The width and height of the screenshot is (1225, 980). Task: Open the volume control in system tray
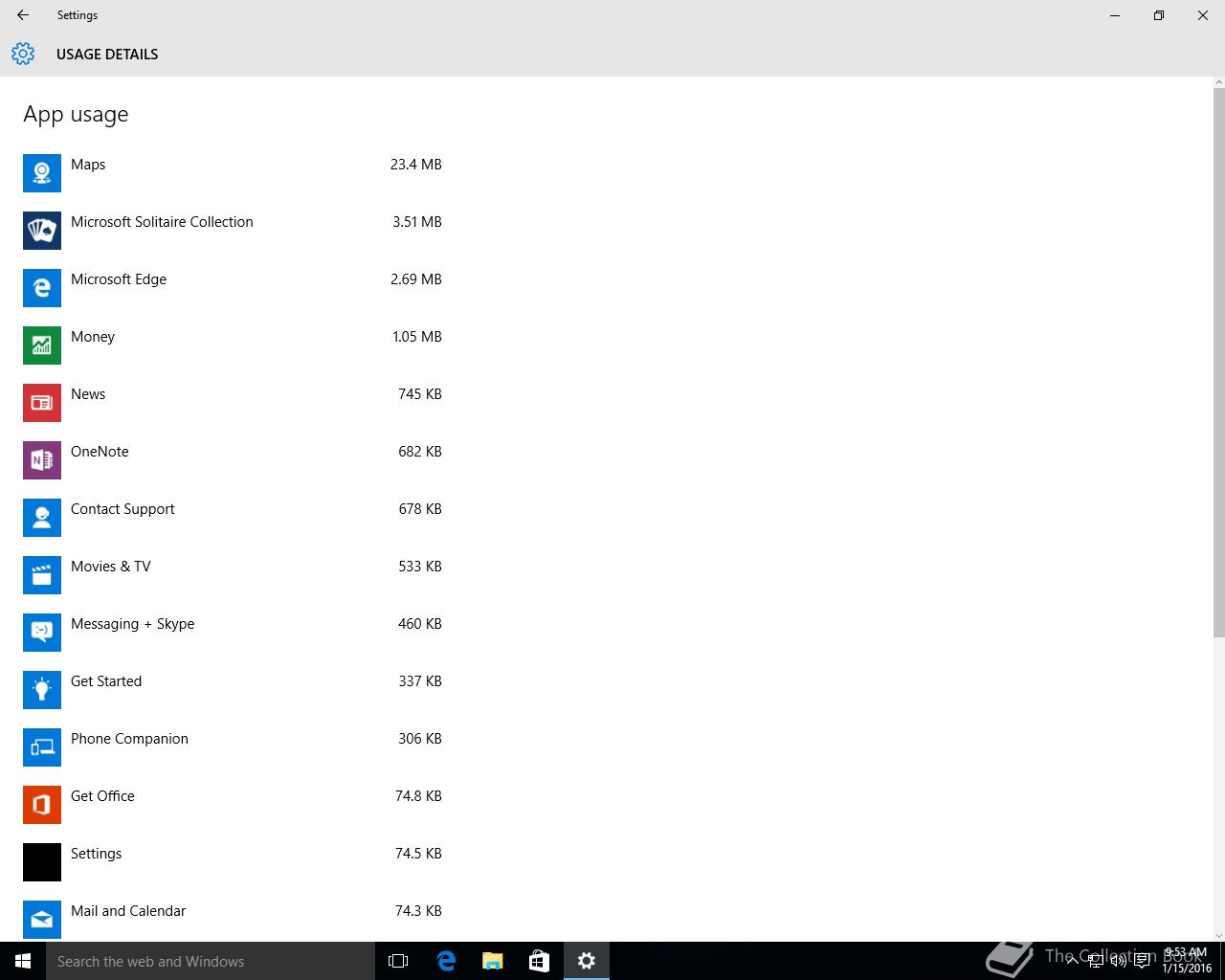pyautogui.click(x=1119, y=961)
